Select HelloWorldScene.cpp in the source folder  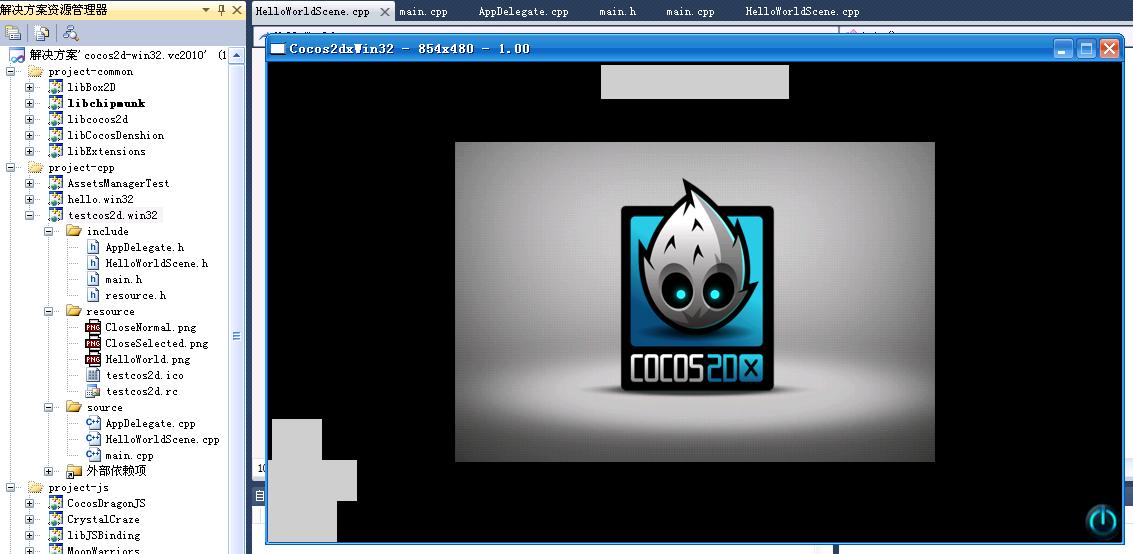[x=162, y=439]
